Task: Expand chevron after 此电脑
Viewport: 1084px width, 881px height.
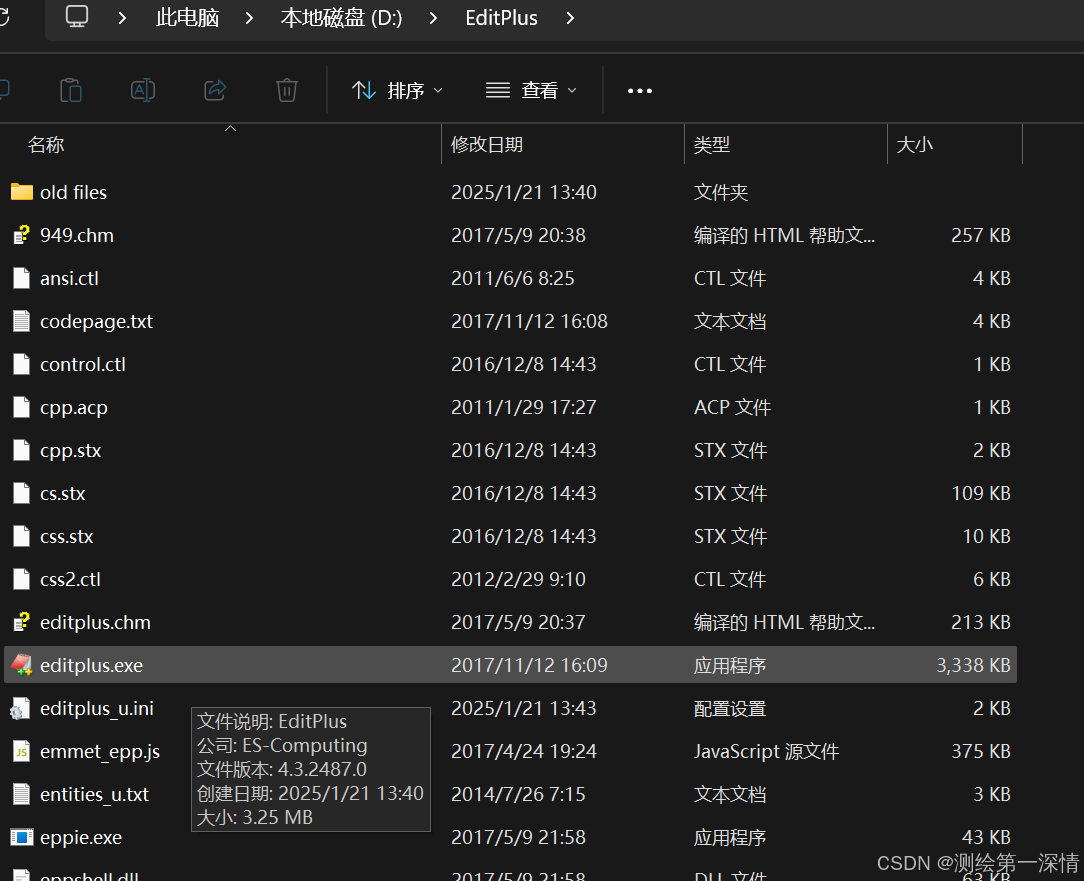Action: (250, 18)
